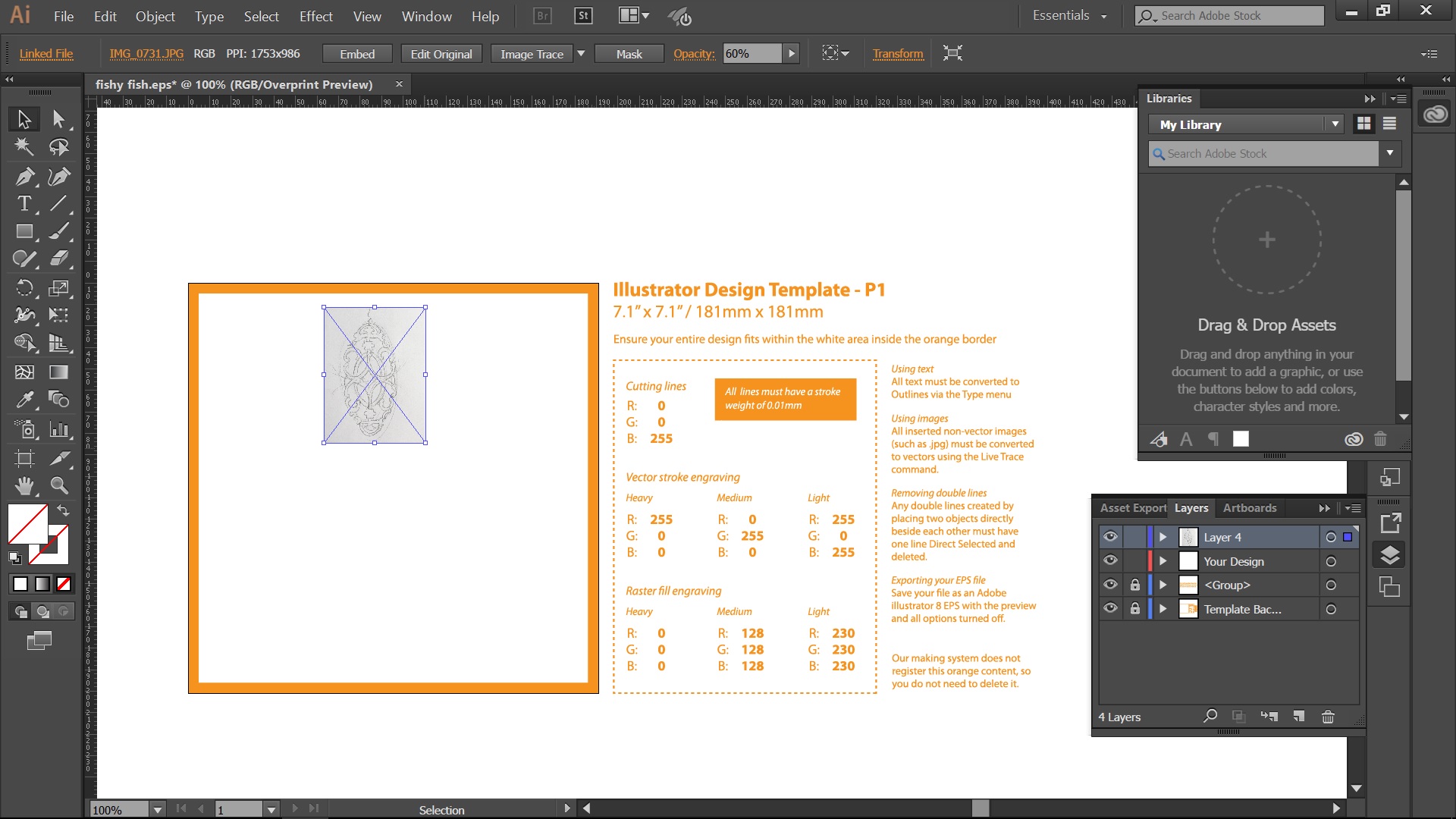Expand Layer 4 contents
Screen dimensions: 1456x819
1163,537
